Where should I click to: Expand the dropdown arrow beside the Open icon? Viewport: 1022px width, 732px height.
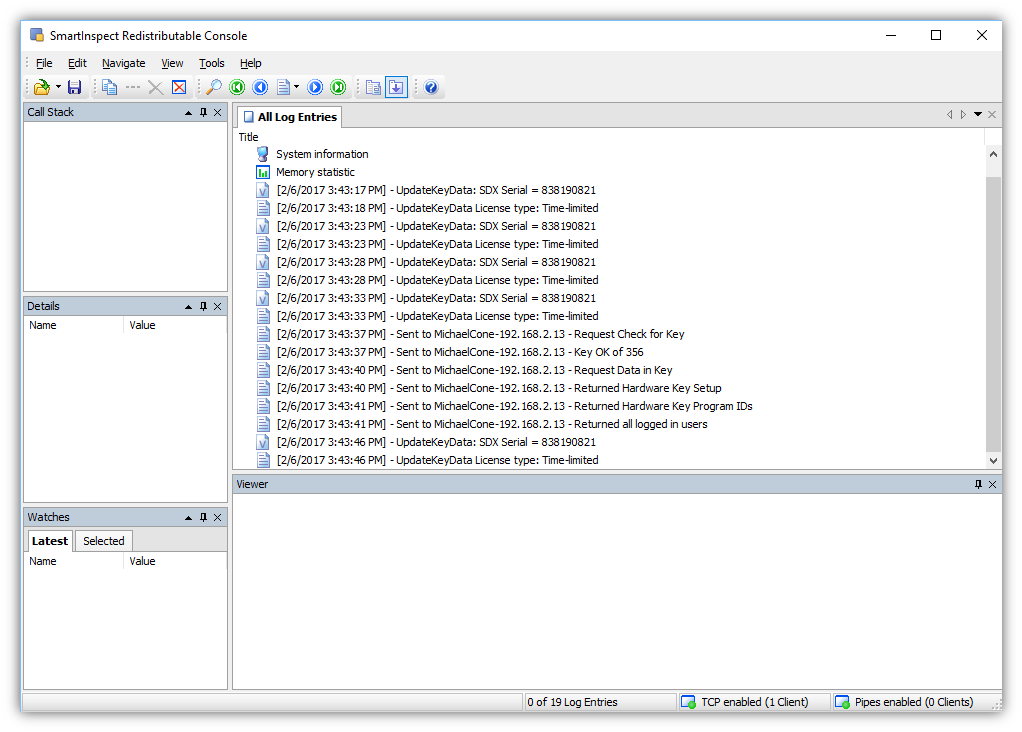58,88
